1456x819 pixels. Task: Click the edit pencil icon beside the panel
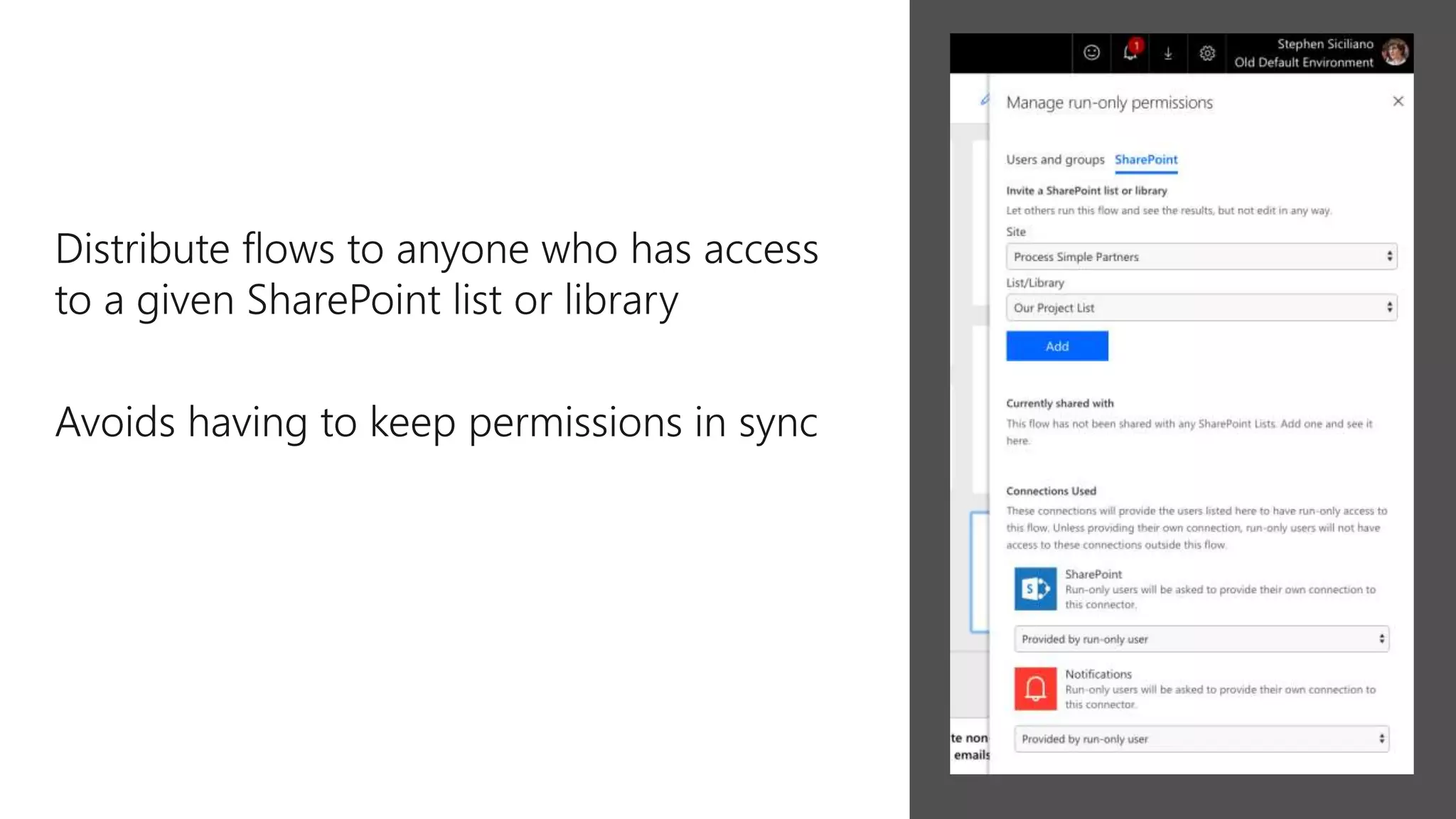985,100
